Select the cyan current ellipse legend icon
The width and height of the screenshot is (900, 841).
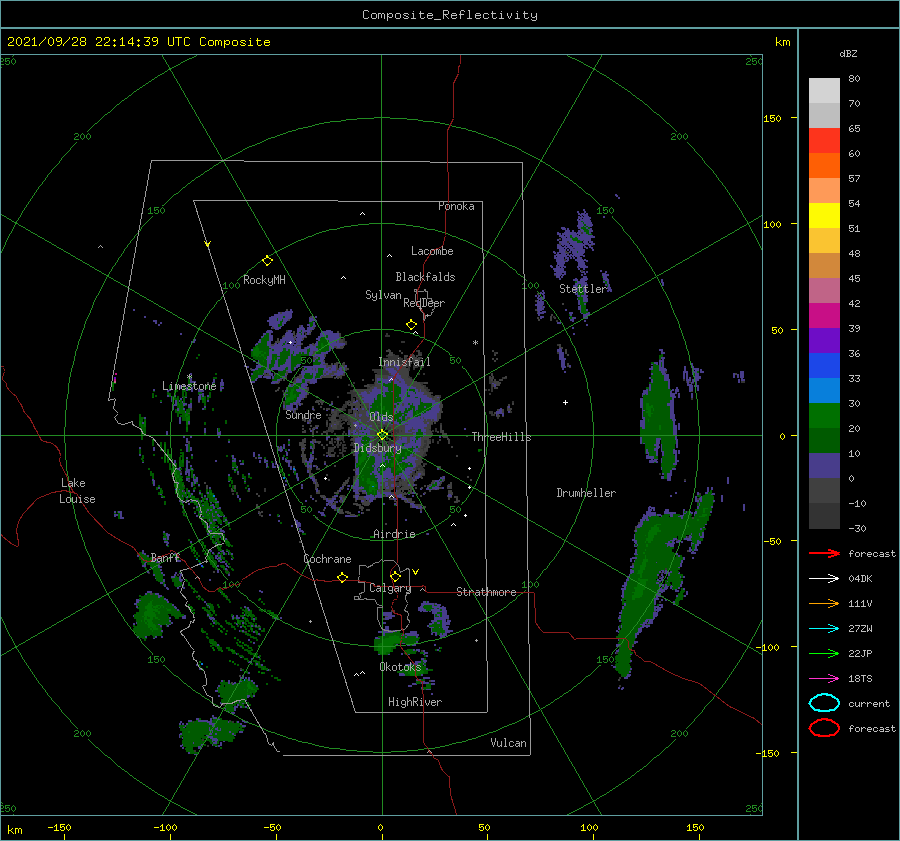tap(824, 703)
